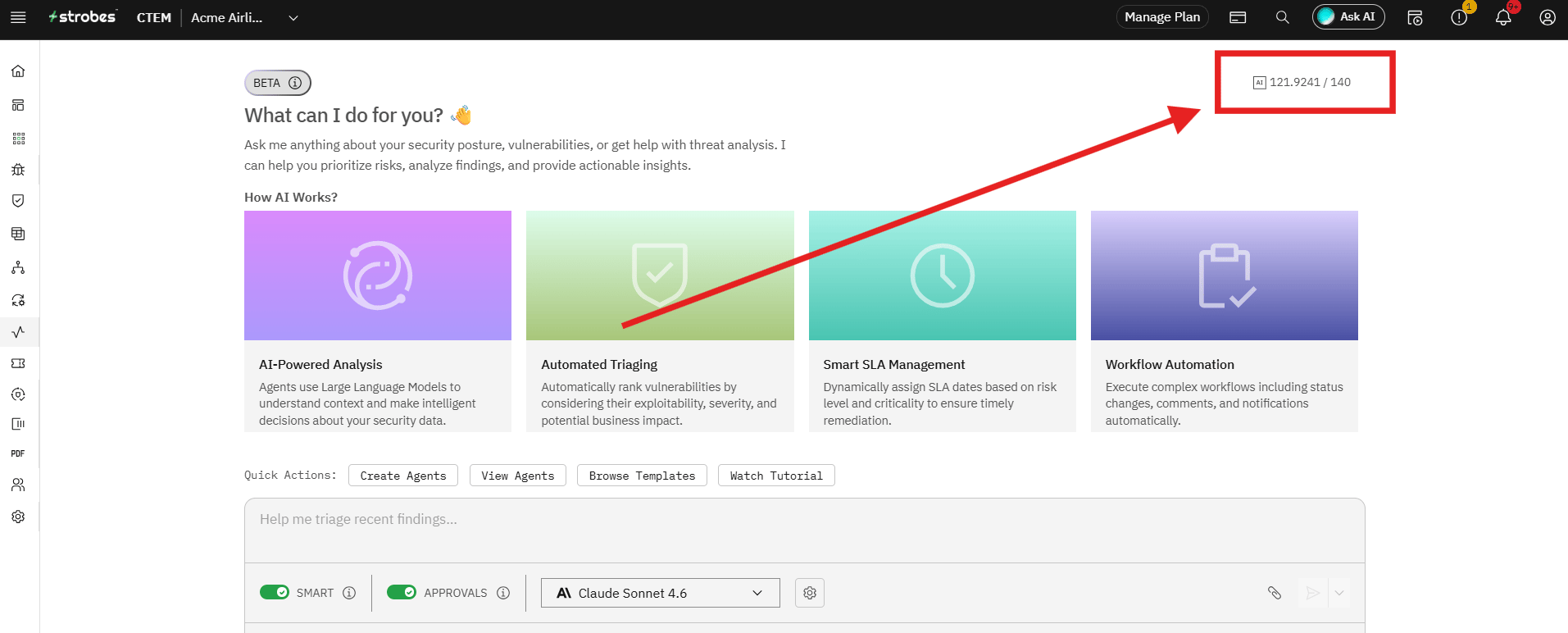Image resolution: width=1568 pixels, height=633 pixels.
Task: Open the sidebar settings gear
Action: click(18, 517)
